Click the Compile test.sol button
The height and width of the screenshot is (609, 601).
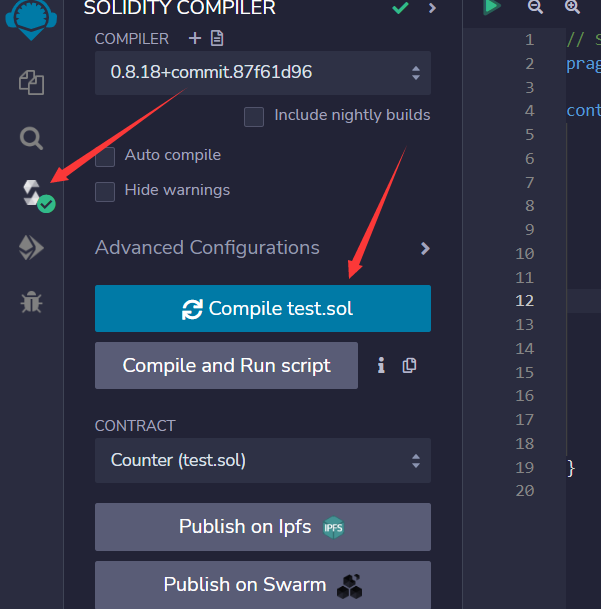pyautogui.click(x=263, y=308)
